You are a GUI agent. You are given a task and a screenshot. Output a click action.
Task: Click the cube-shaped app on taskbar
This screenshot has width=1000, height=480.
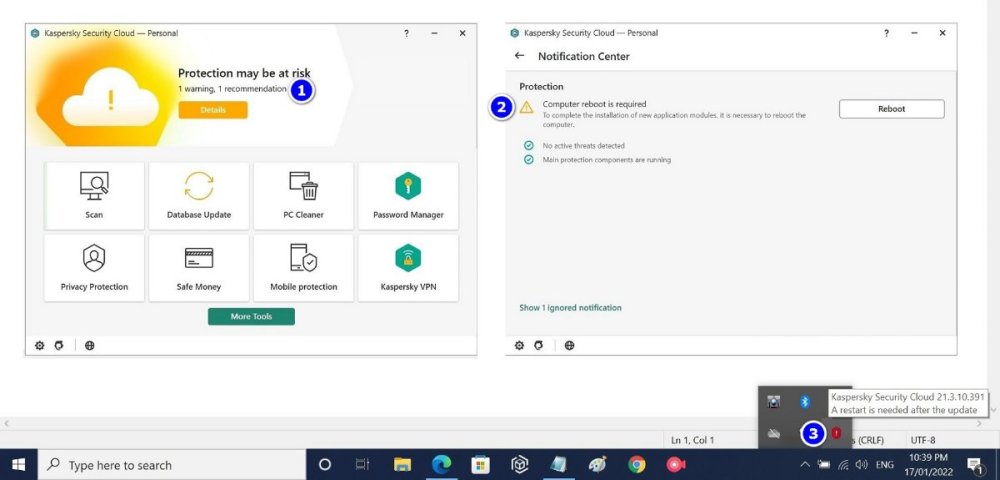(x=520, y=465)
